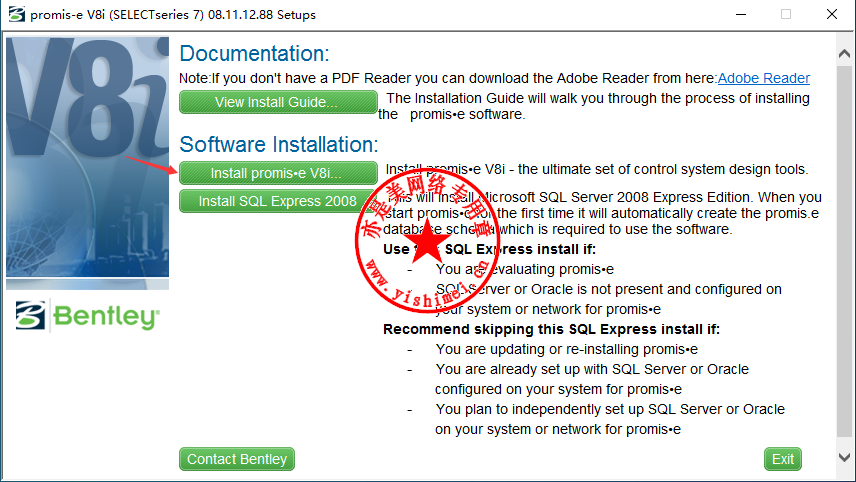856x482 pixels.
Task: Click the window title text 'promis-e V8i (SELECTseries 7)'
Action: (117, 15)
